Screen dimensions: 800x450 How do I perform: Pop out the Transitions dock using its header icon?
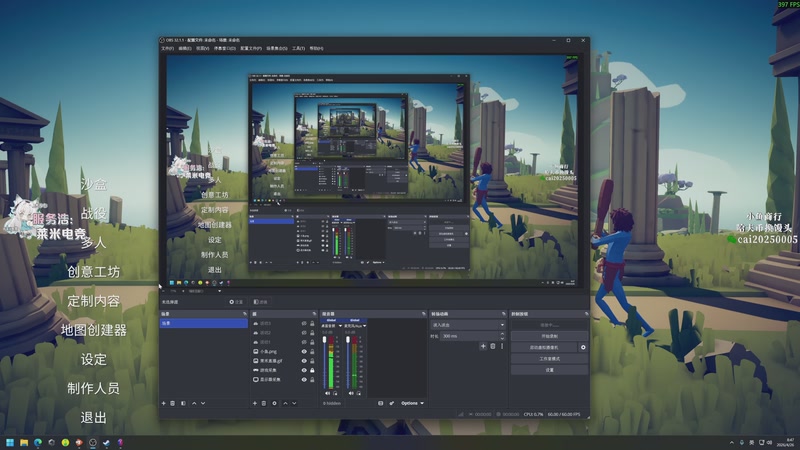[x=504, y=314]
